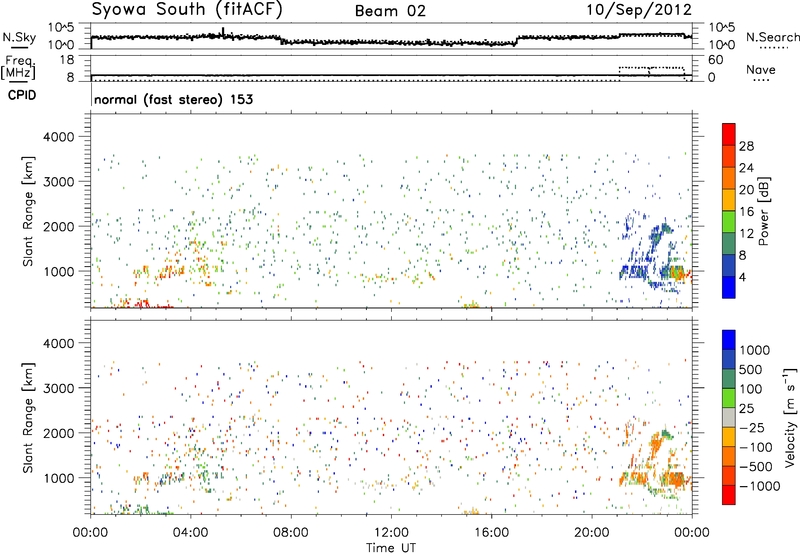800x554 pixels.
Task: Select the 'N.Search' legend label
Action: coord(772,37)
